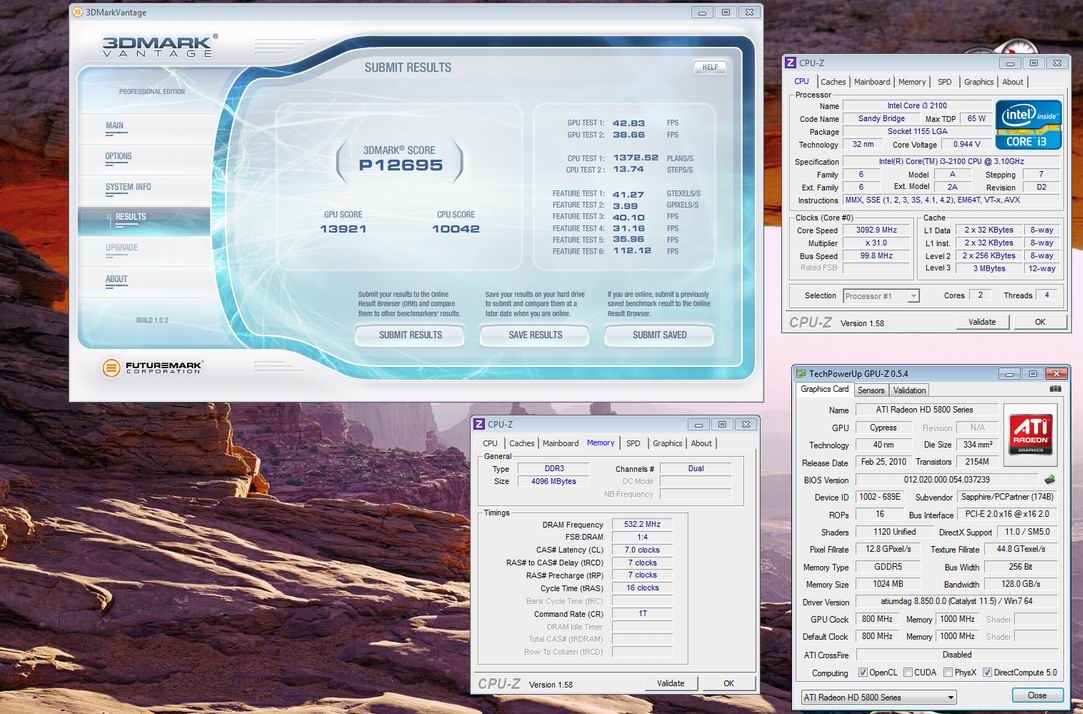Open the About tab in the CPU-Z CPU window

click(x=1013, y=81)
